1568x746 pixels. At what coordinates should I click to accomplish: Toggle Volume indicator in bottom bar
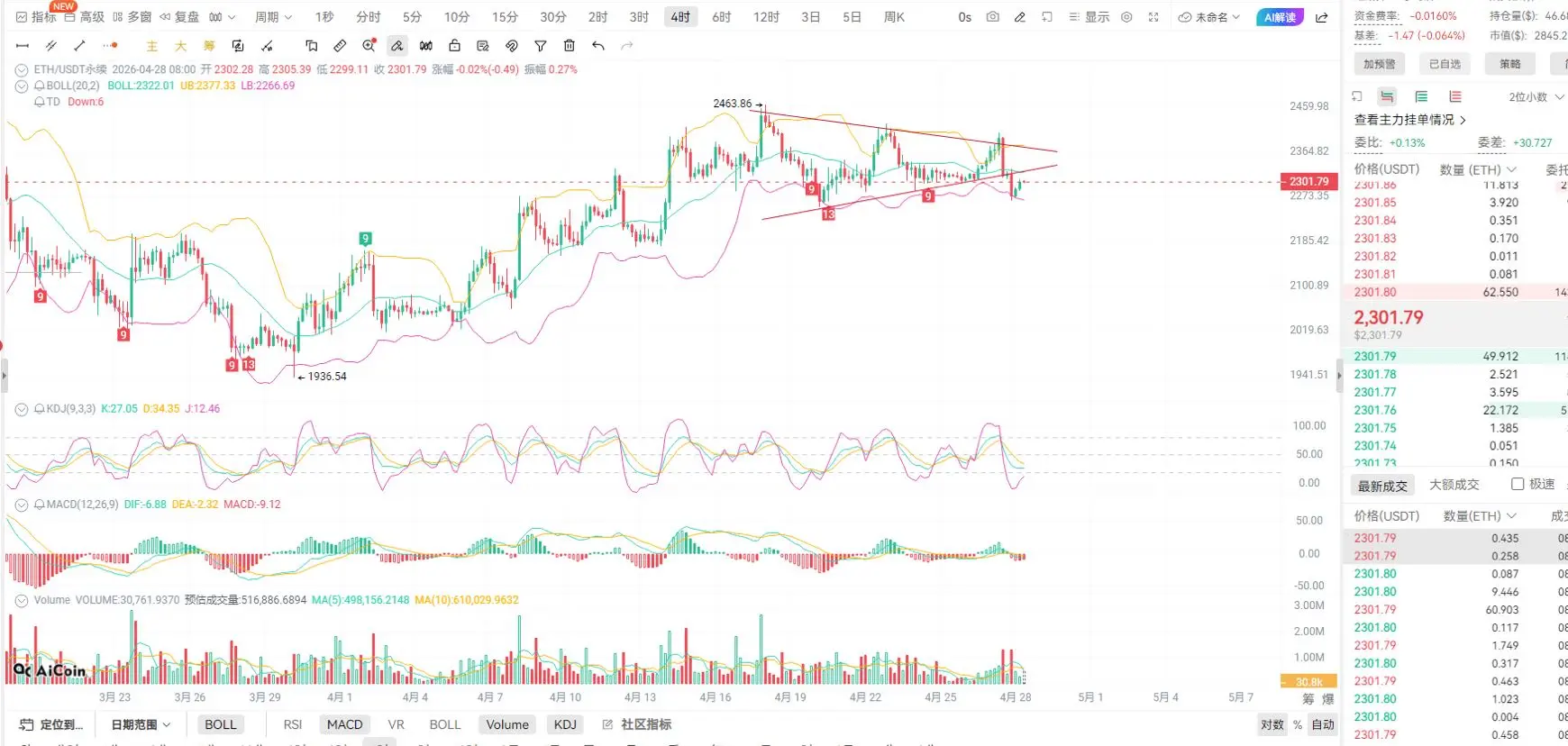pos(507,724)
